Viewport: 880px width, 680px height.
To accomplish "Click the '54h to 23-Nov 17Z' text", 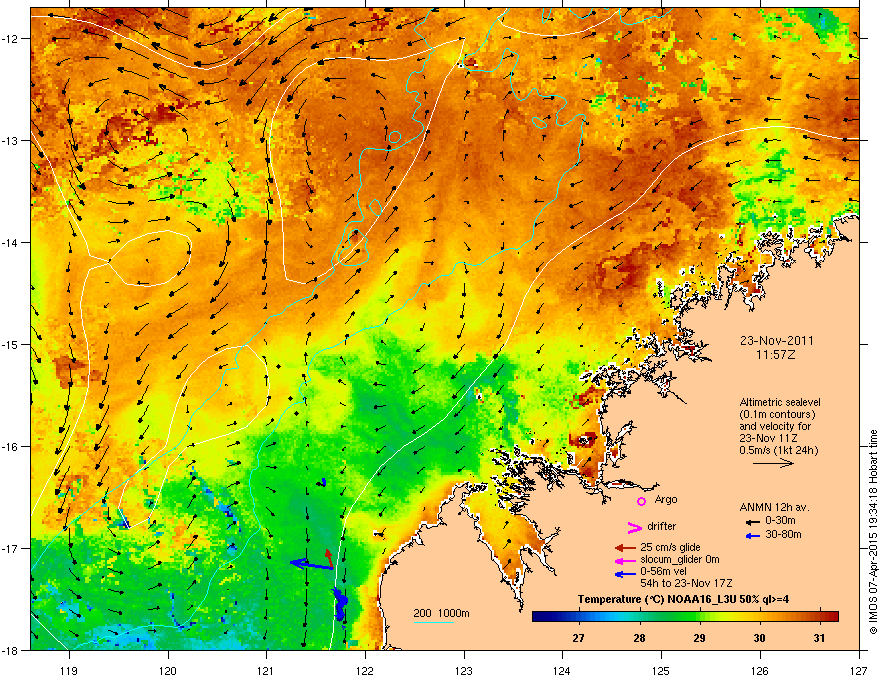I will 686,583.
